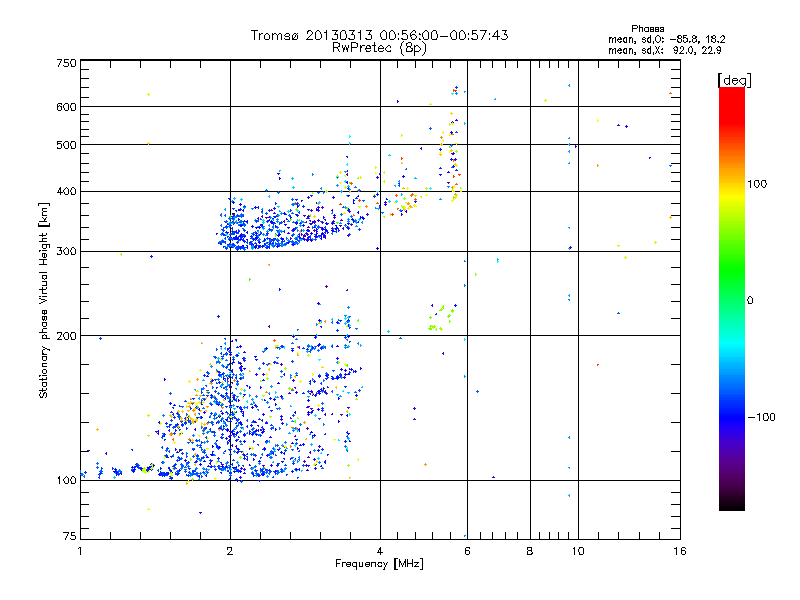Viewport: 800px width, 600px height.
Task: Click the x-axis tick label "6"
Action: click(x=467, y=551)
